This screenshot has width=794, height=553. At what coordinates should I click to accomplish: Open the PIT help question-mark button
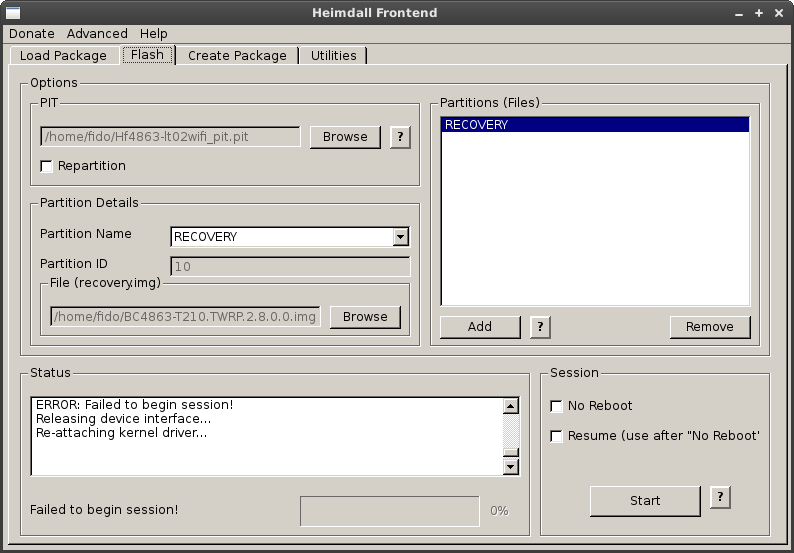[x=400, y=137]
